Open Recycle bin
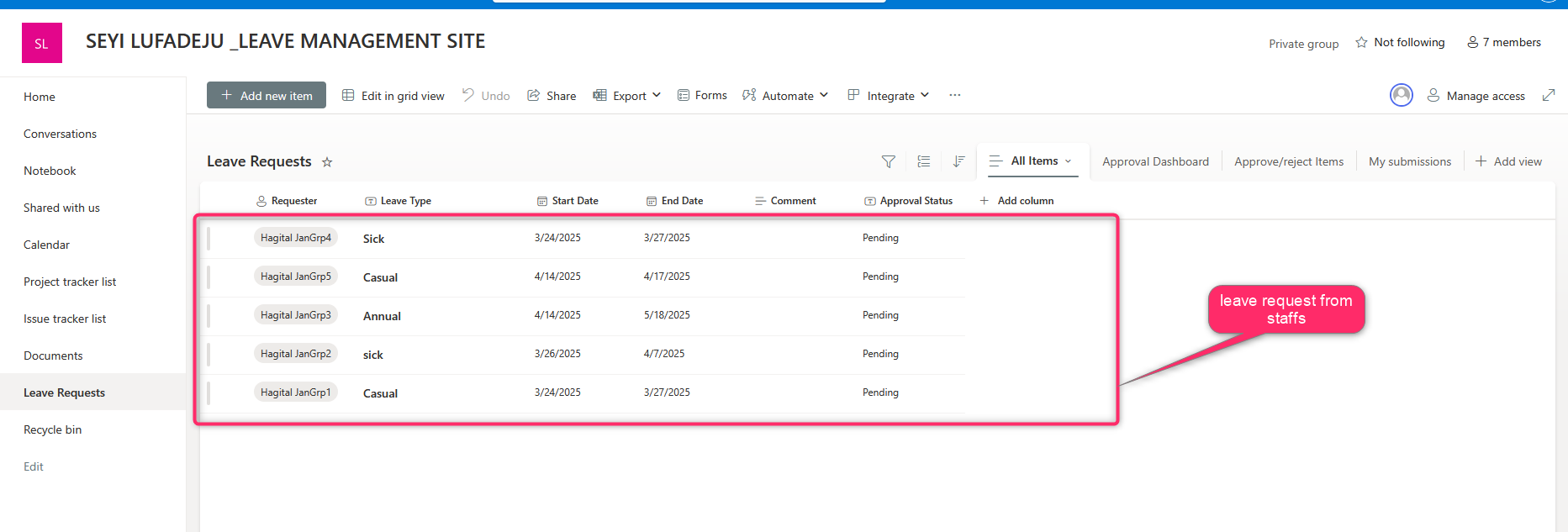The width and height of the screenshot is (1568, 532). tap(52, 429)
